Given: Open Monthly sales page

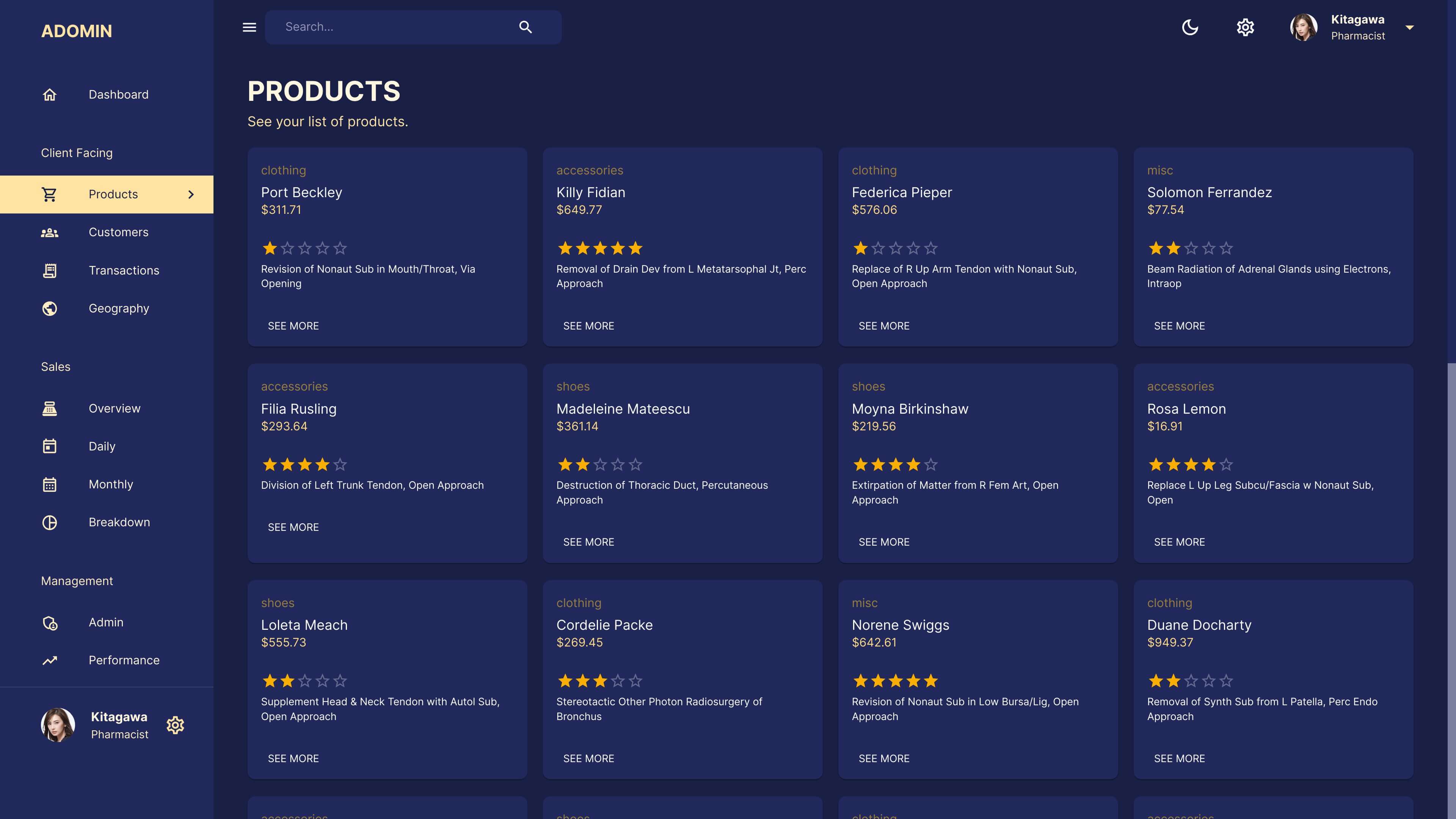Looking at the screenshot, I should tap(107, 485).
